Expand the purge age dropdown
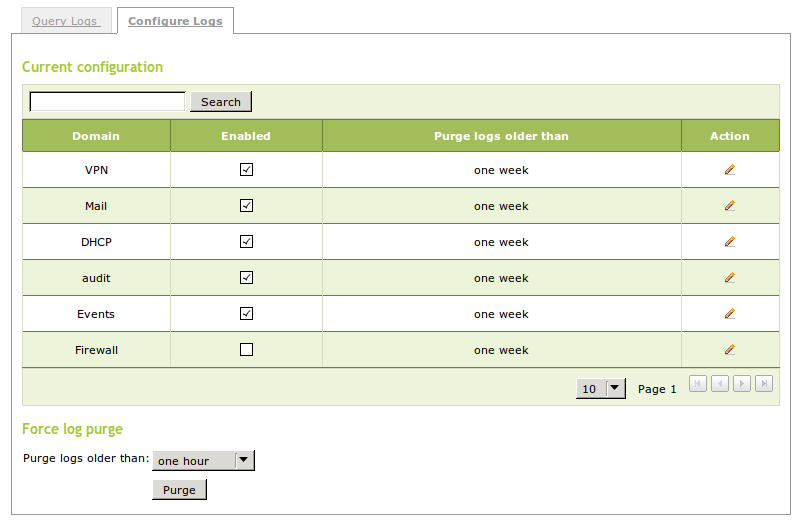Image resolution: width=801 pixels, height=527 pixels. point(204,461)
